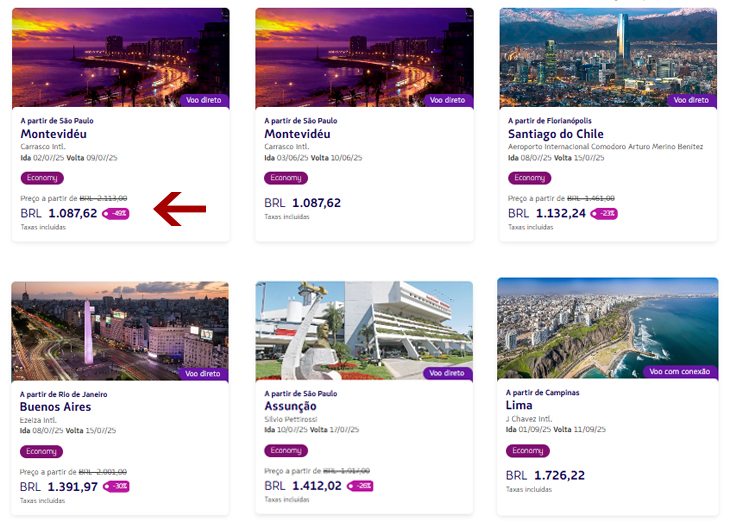Click the Buenos Aires obelisk photo
Screen dimensions: 730x527
pyautogui.click(x=120, y=331)
